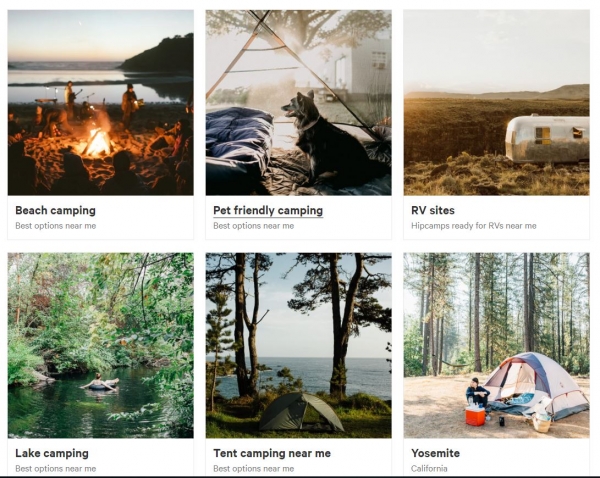The height and width of the screenshot is (478, 600).
Task: Click the red cooler in Yosemite photo
Action: click(475, 416)
